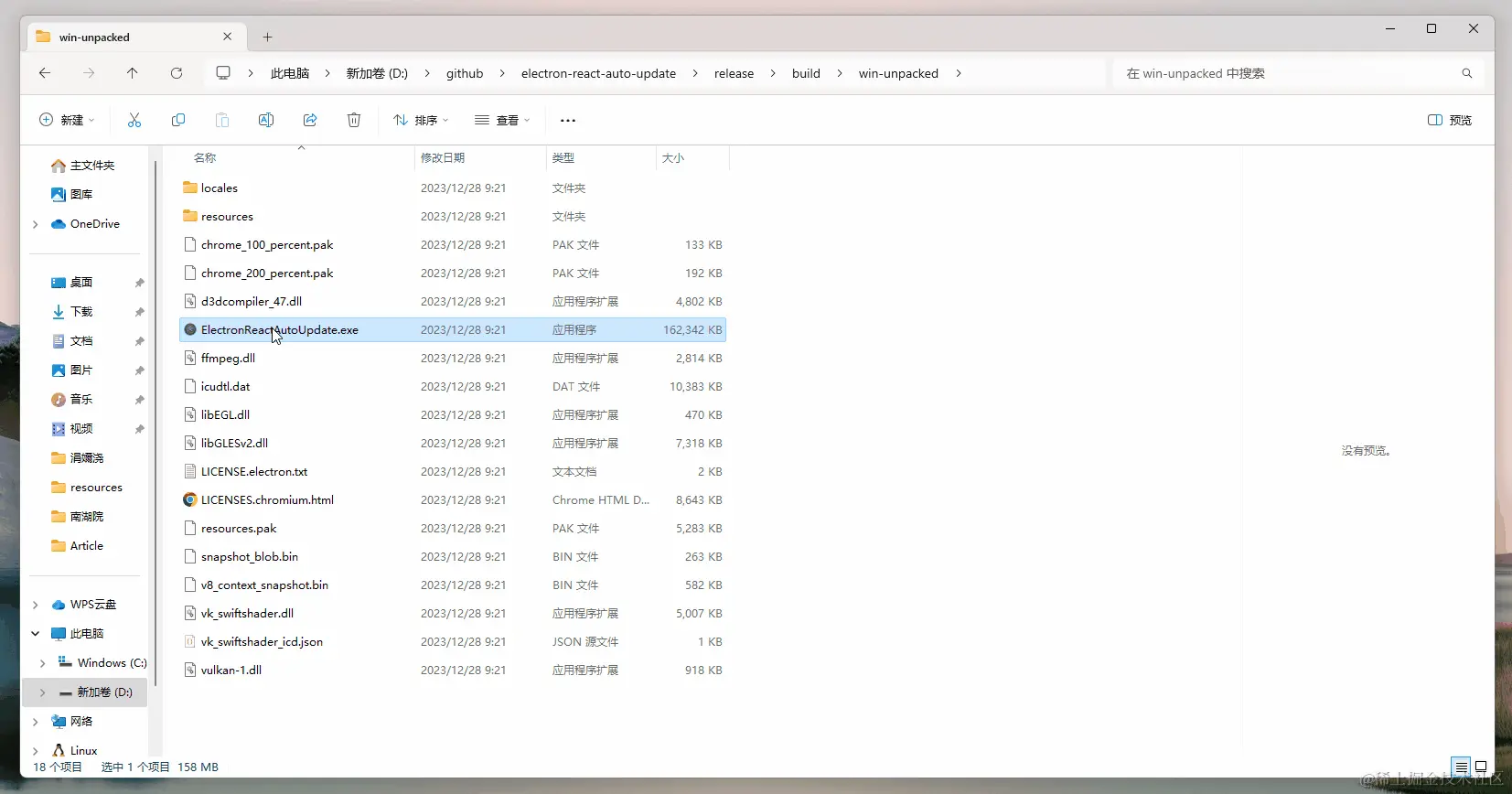Sort by 大小 column header
Image resolution: width=1512 pixels, height=794 pixels.
click(x=673, y=157)
